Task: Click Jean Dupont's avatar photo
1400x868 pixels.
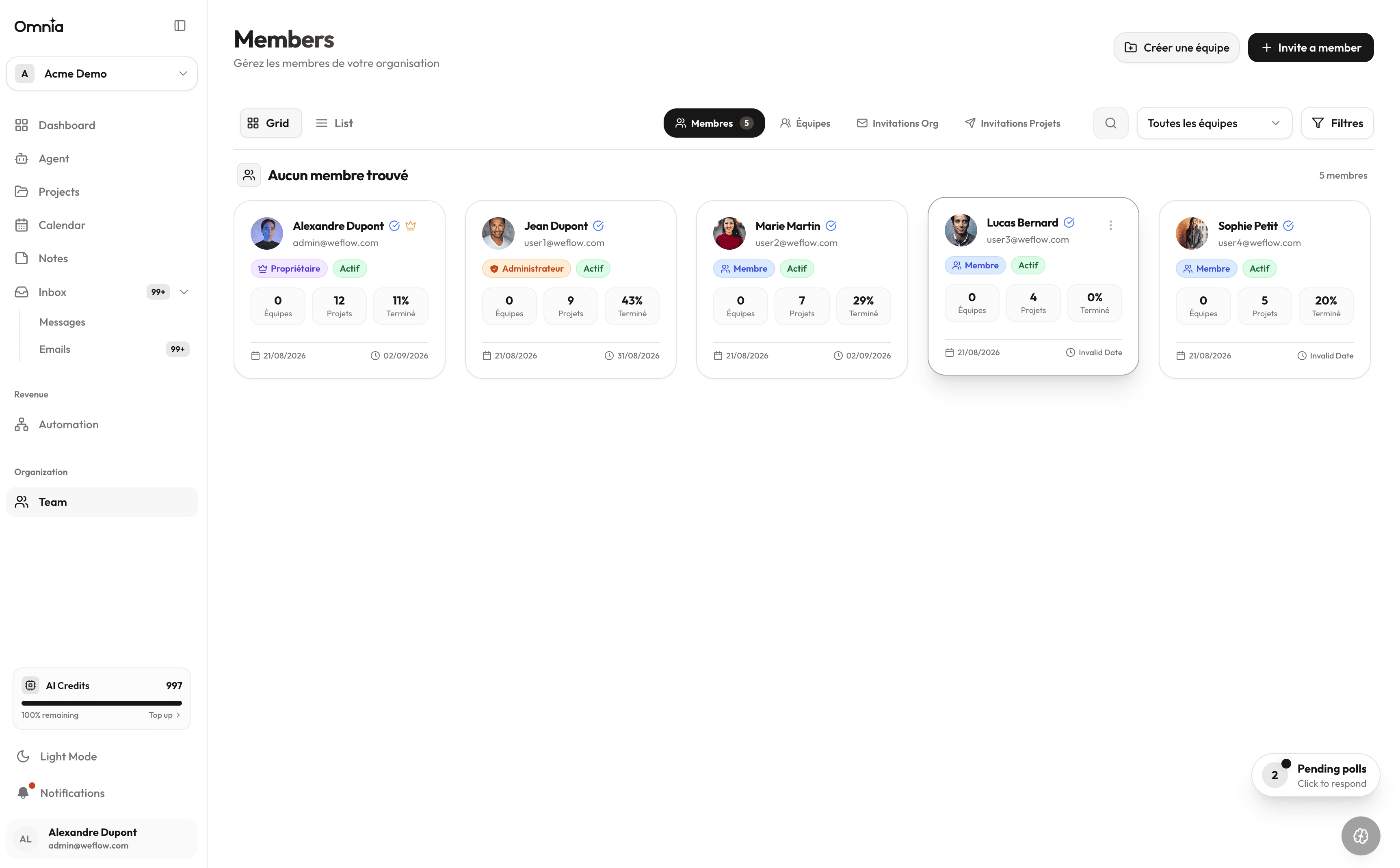Action: point(498,233)
